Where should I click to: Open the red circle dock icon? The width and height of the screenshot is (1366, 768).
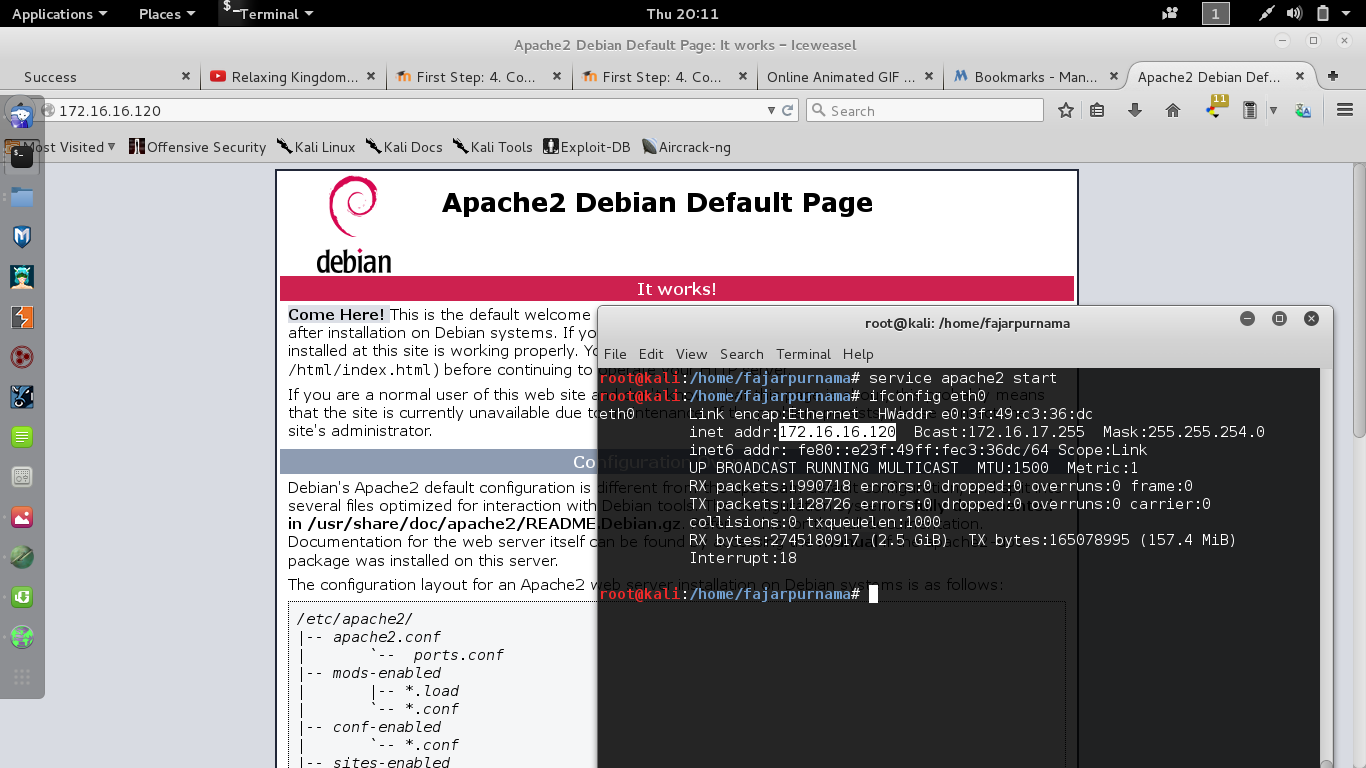click(21, 357)
